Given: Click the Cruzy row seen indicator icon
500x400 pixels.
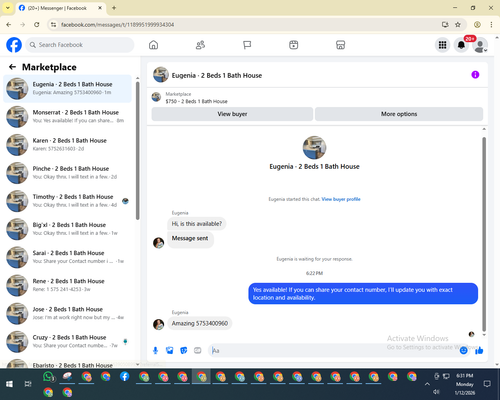Looking at the screenshot, I should click(125, 341).
